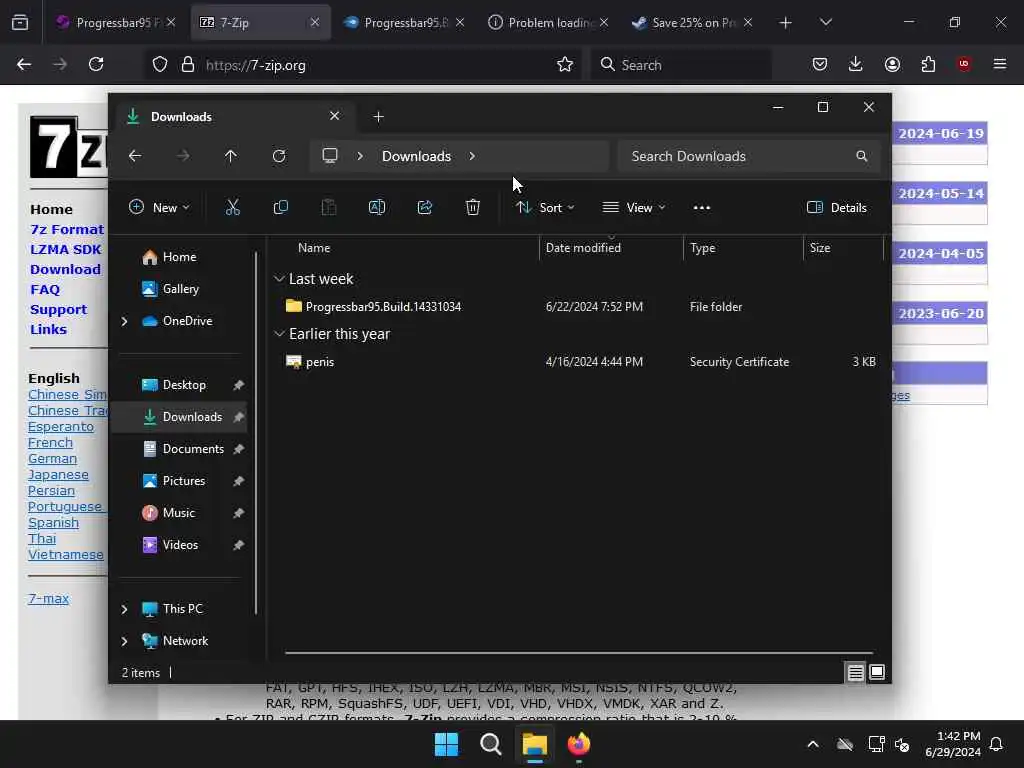
Task: Refresh the Downloads folder view
Action: [279, 156]
